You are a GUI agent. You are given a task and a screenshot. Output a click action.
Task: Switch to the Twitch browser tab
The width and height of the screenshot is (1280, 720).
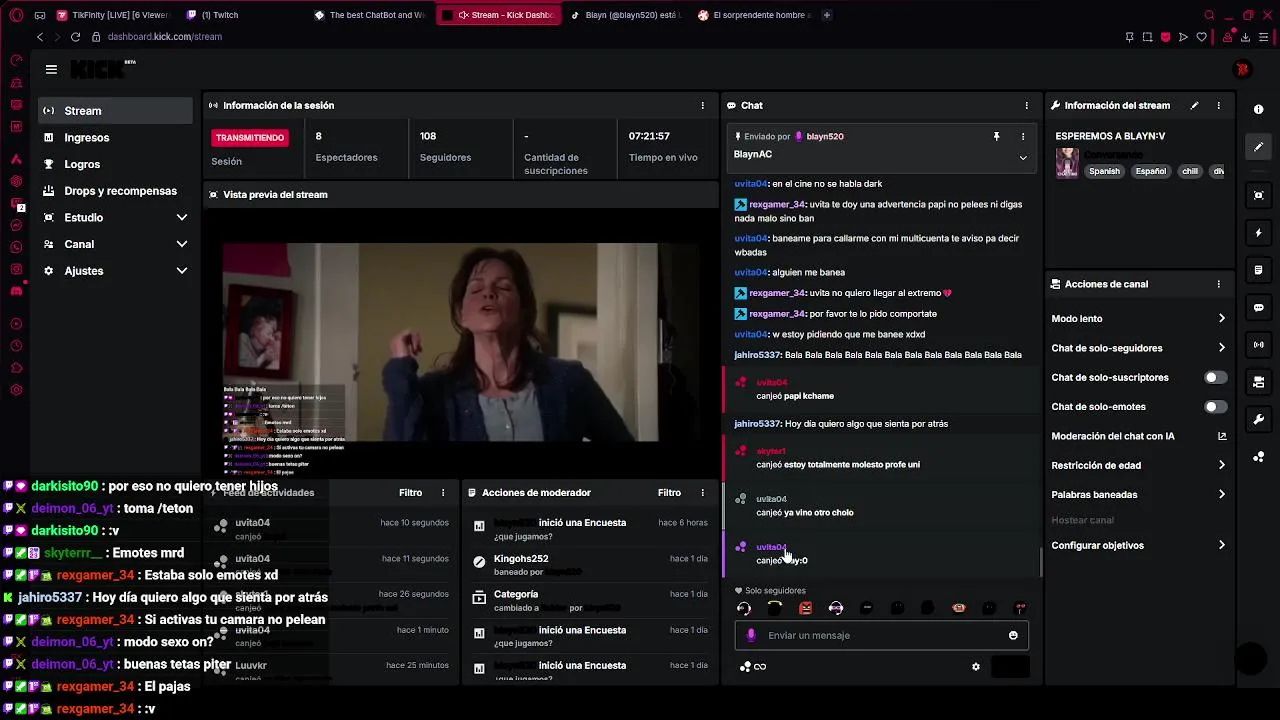click(218, 15)
